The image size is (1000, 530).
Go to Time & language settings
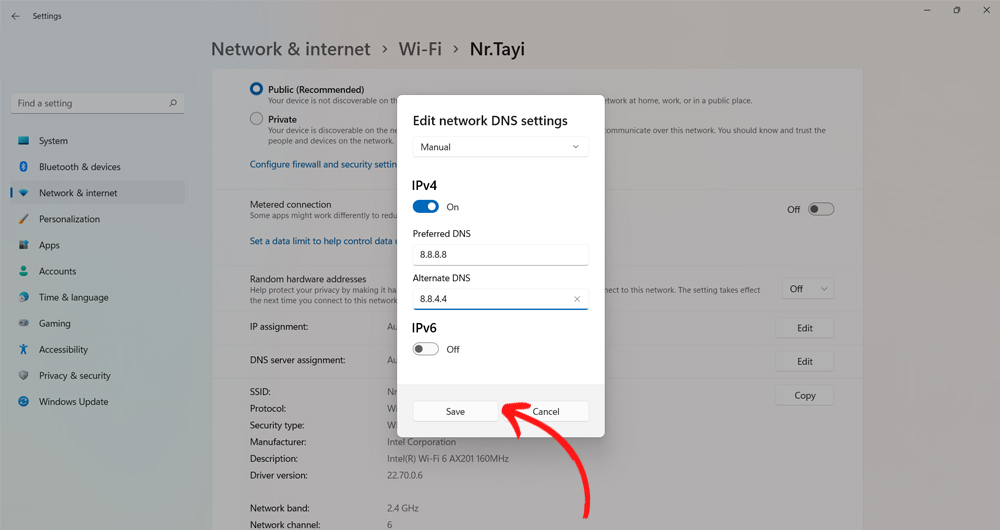coord(73,298)
